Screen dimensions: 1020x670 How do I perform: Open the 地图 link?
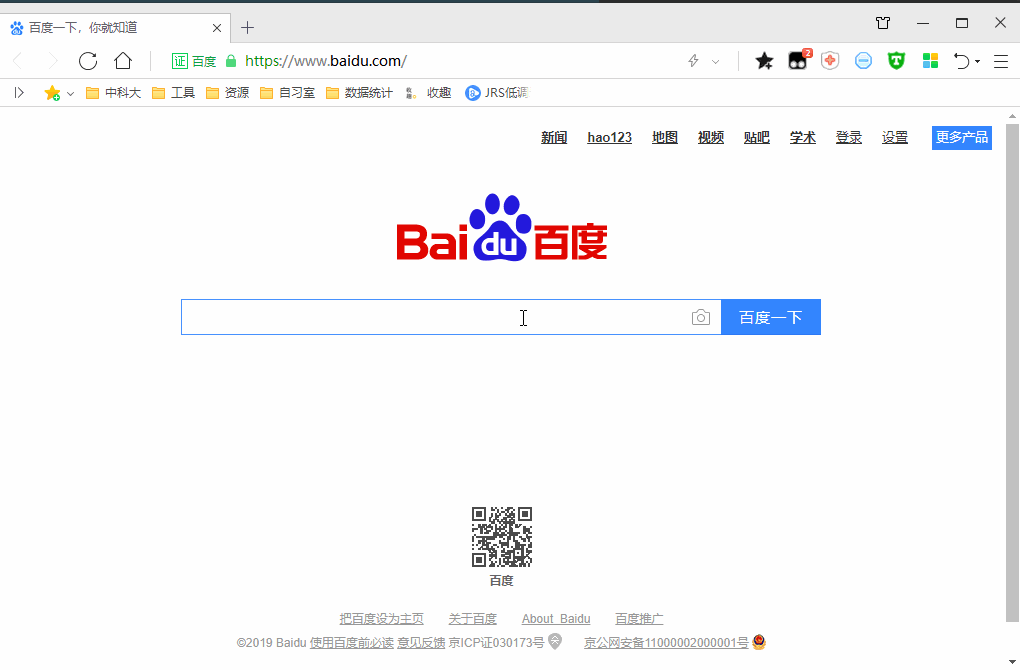pyautogui.click(x=665, y=137)
